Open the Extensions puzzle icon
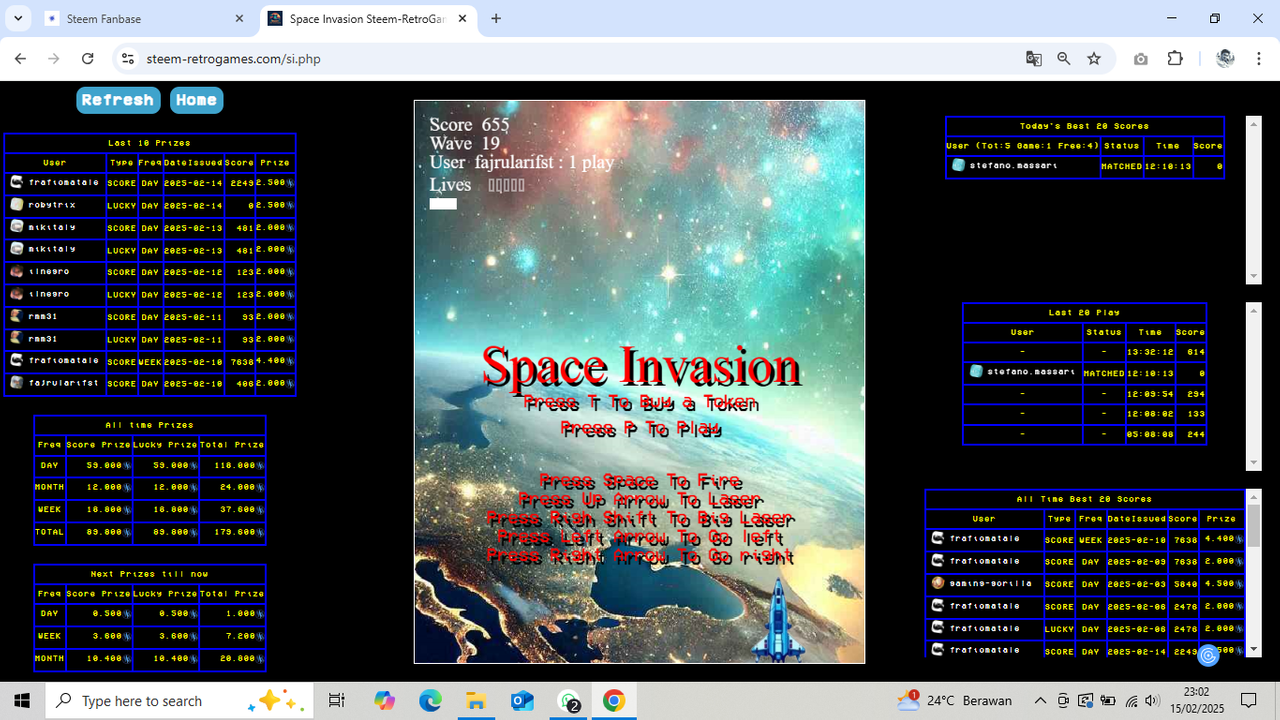The image size is (1280, 720). tap(1175, 59)
